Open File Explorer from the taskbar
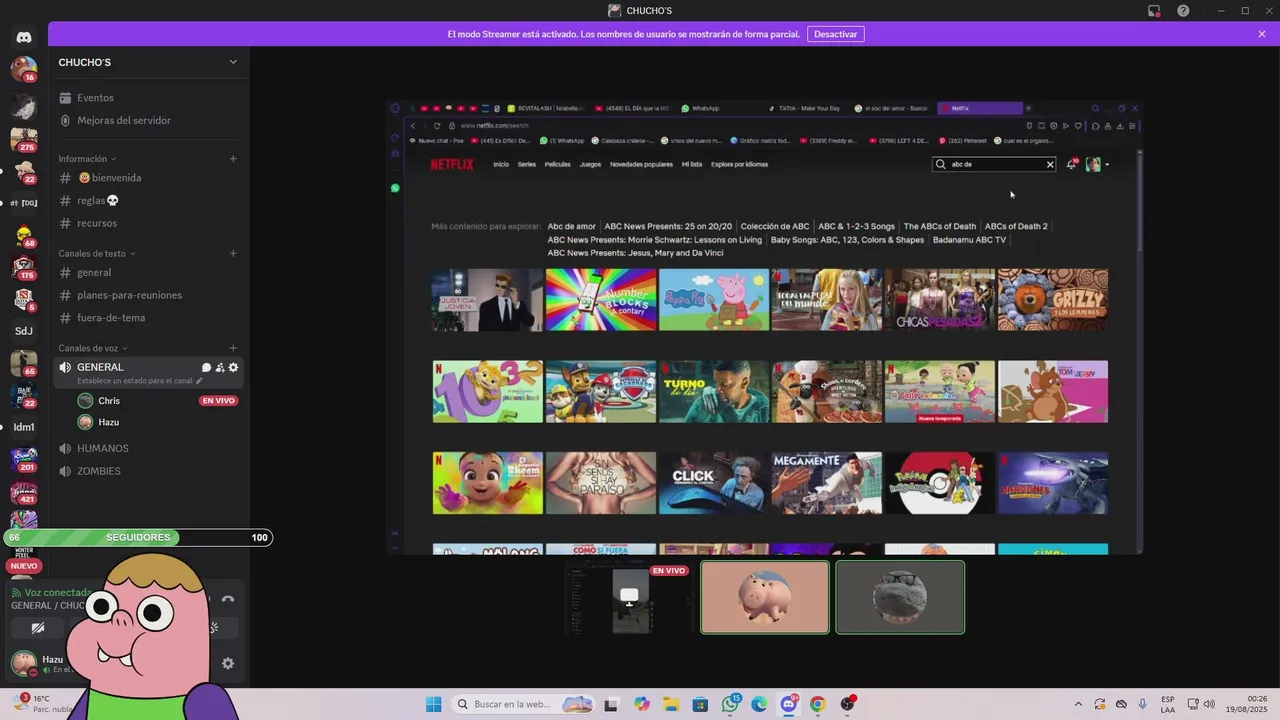1280x720 pixels. tap(671, 704)
